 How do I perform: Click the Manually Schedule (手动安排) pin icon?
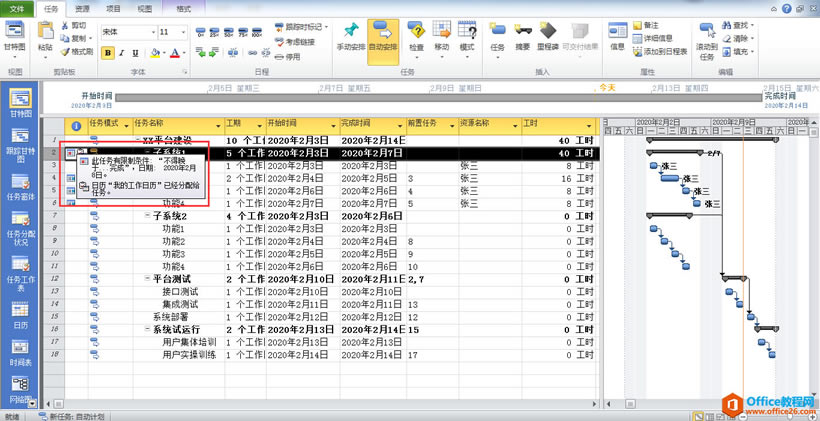pyautogui.click(x=351, y=34)
